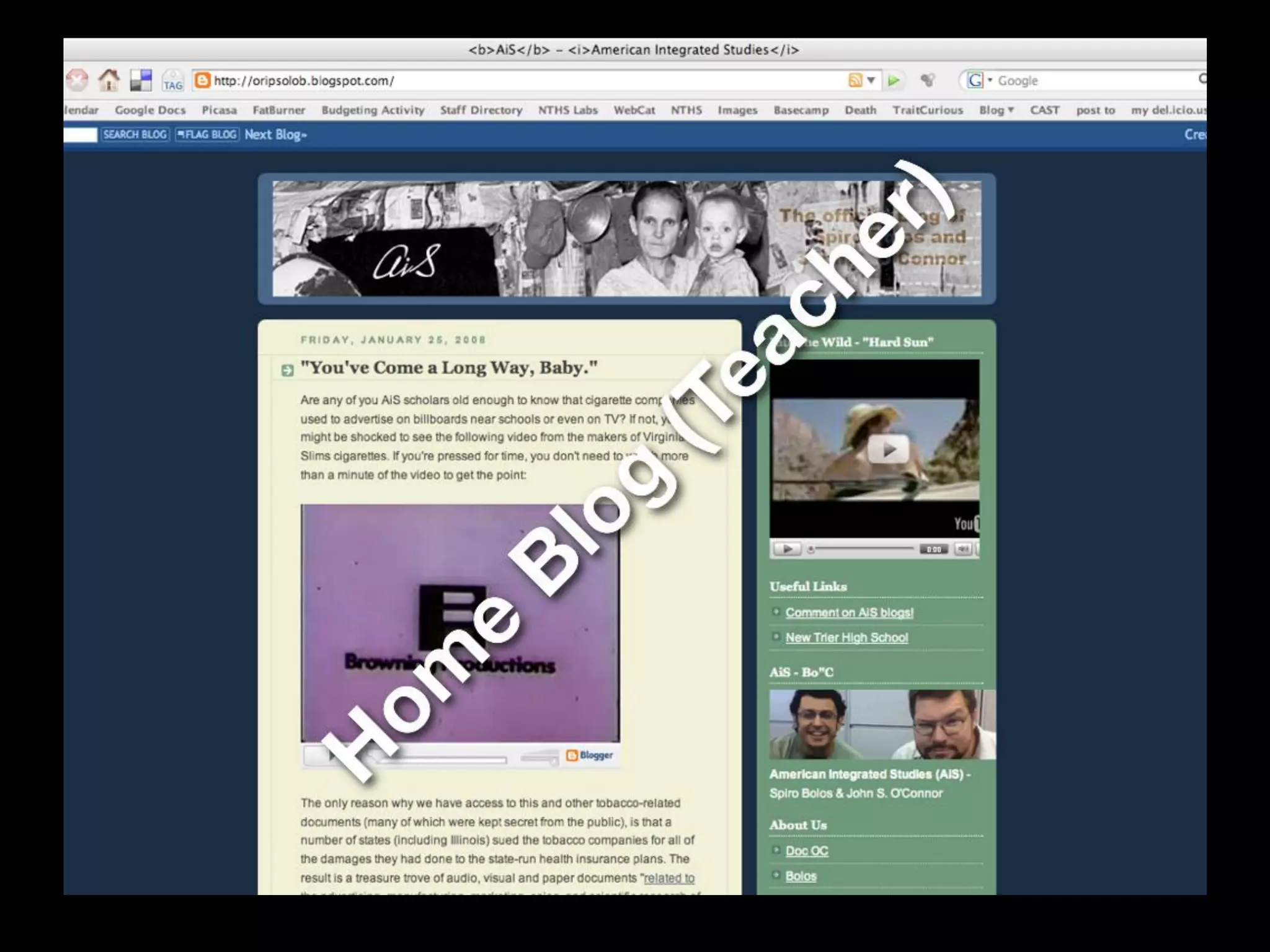Open the del.icio.us bookmarks icon
1270x952 pixels.
click(x=141, y=81)
